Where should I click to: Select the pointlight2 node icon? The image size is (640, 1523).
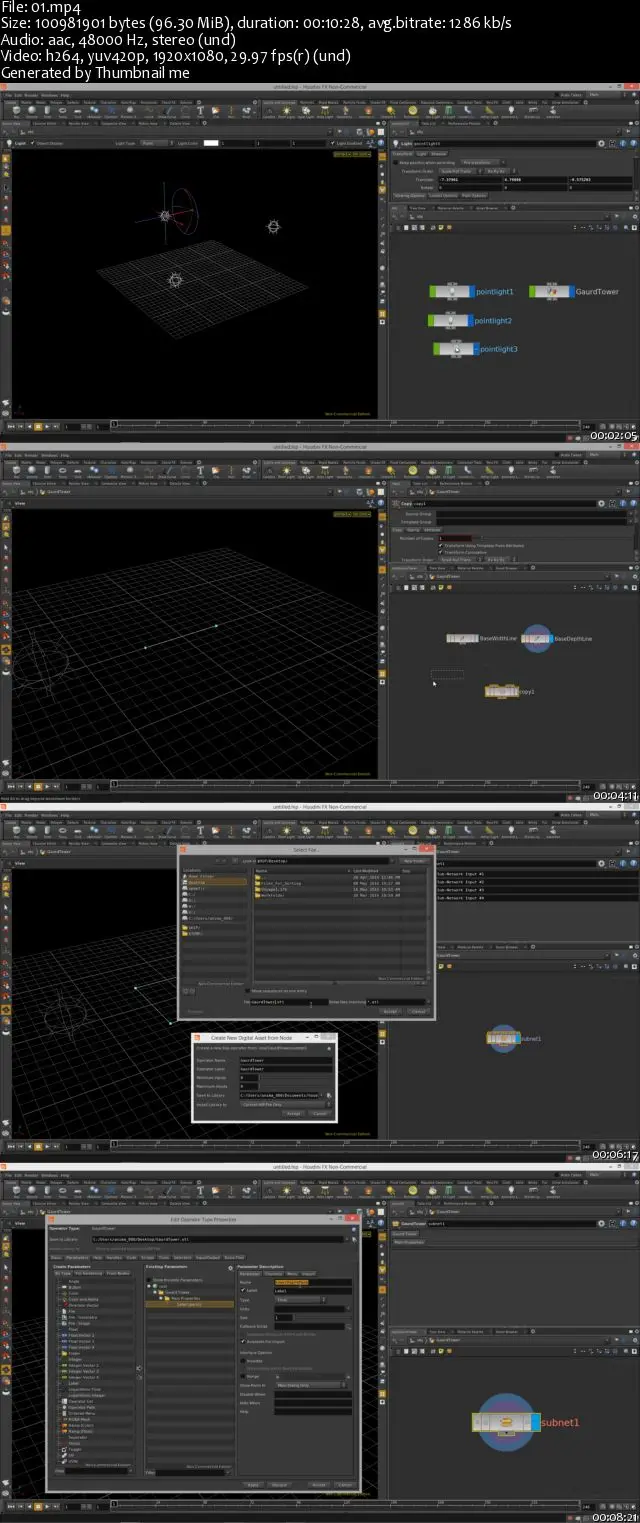(450, 321)
